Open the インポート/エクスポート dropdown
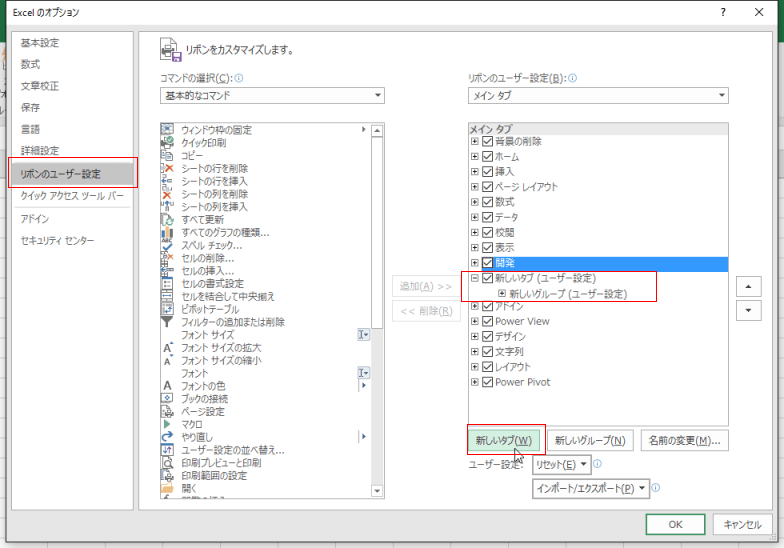This screenshot has height=548, width=784. (590, 488)
